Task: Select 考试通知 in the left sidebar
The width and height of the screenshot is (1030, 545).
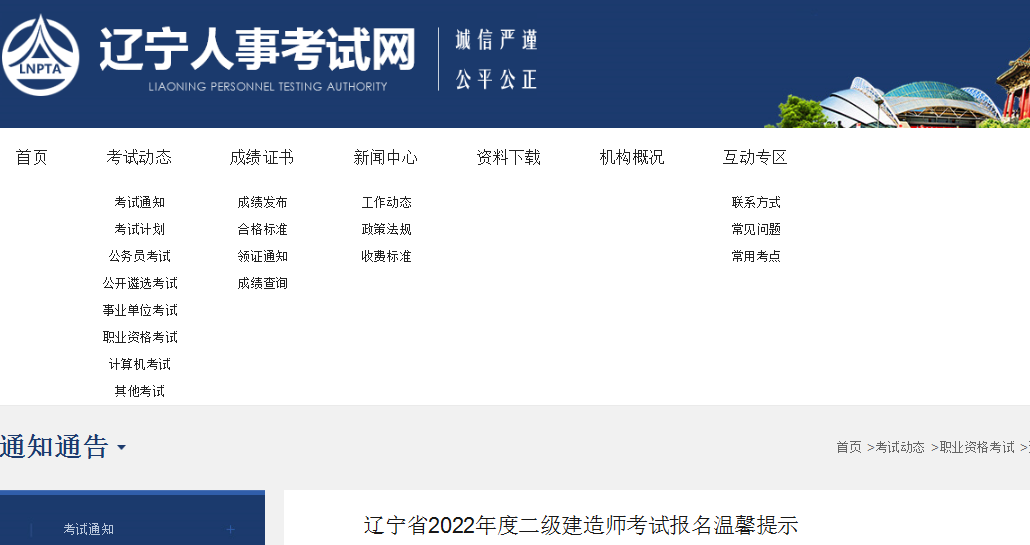Action: coord(89,529)
